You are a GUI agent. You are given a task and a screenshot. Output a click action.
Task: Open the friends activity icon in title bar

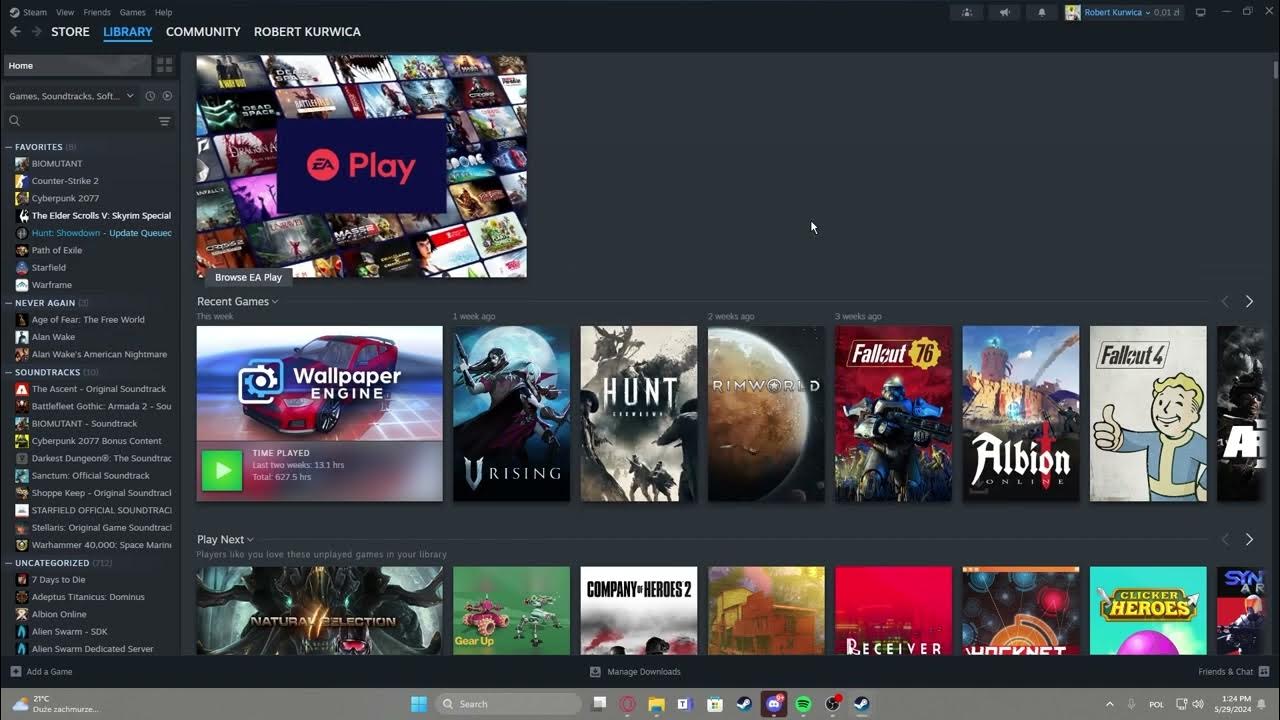pyautogui.click(x=966, y=12)
